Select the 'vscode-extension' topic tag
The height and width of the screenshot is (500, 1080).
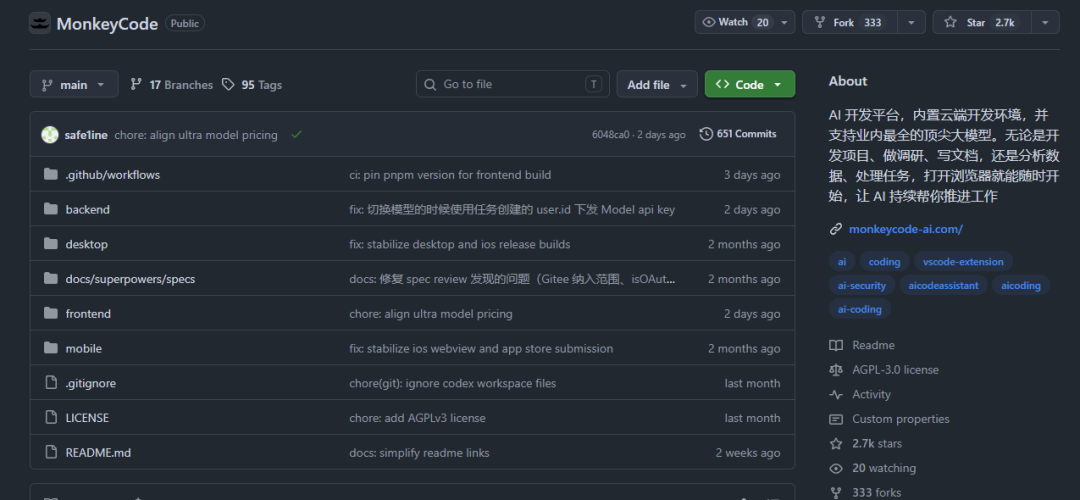click(x=964, y=262)
